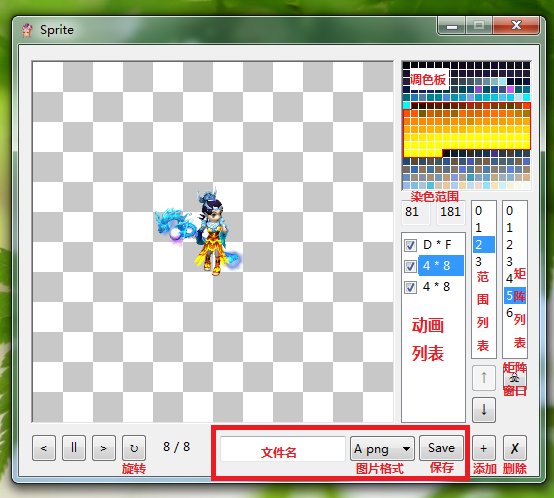Viewport: 554px width, 498px height.
Task: Click the rotate icon button
Action: tap(134, 448)
